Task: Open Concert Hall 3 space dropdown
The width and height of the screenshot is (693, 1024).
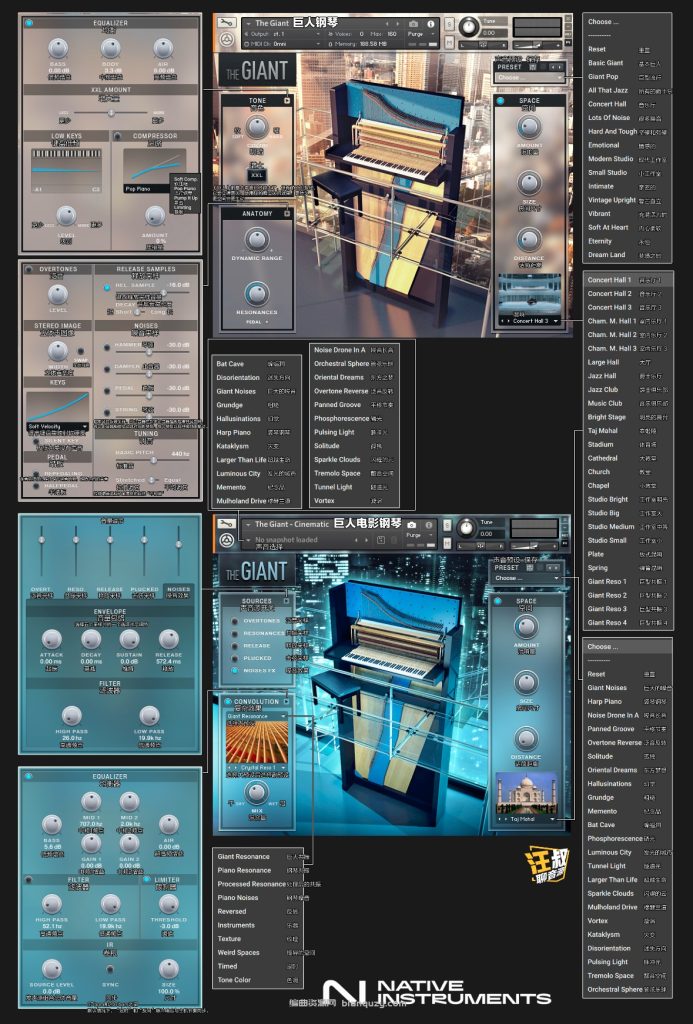Action: [x=530, y=321]
